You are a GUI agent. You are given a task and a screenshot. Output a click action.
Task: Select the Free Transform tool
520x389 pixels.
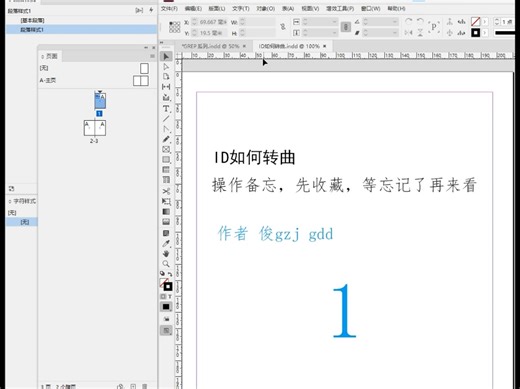(x=166, y=201)
